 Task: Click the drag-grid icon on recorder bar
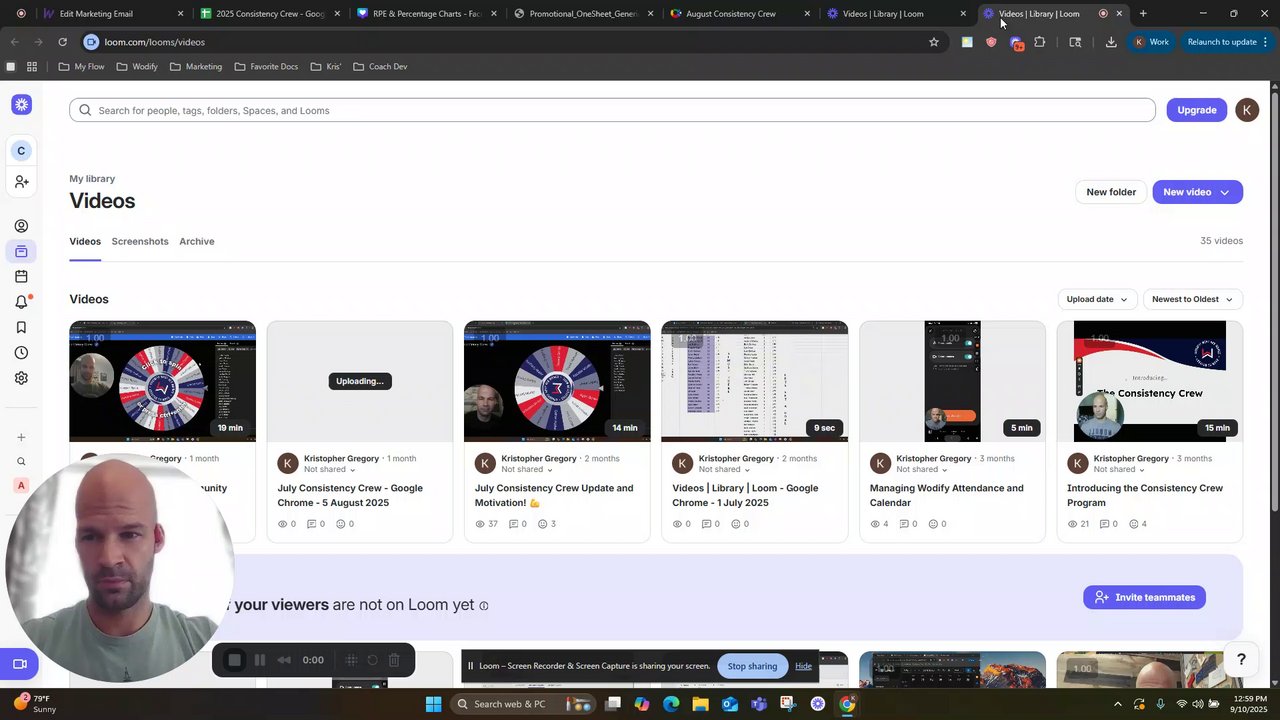click(351, 660)
